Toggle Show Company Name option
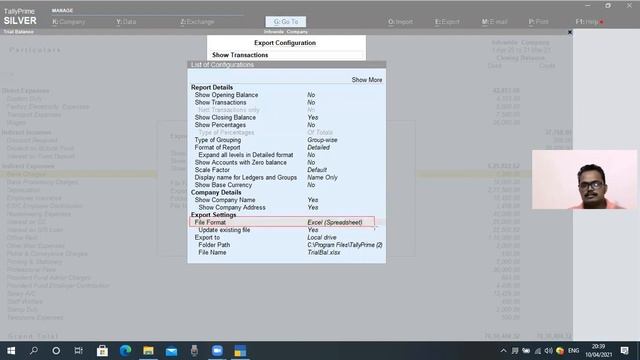The height and width of the screenshot is (360, 640). point(287,200)
